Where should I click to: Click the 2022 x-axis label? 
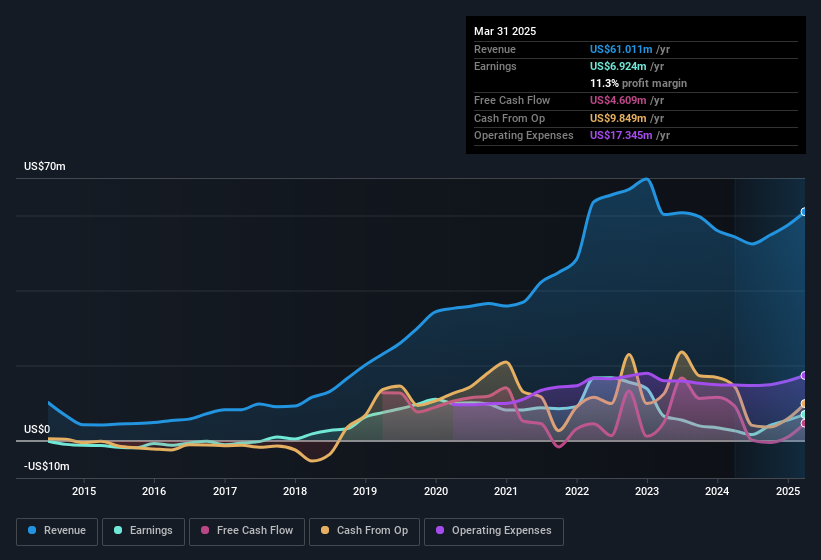coord(576,491)
